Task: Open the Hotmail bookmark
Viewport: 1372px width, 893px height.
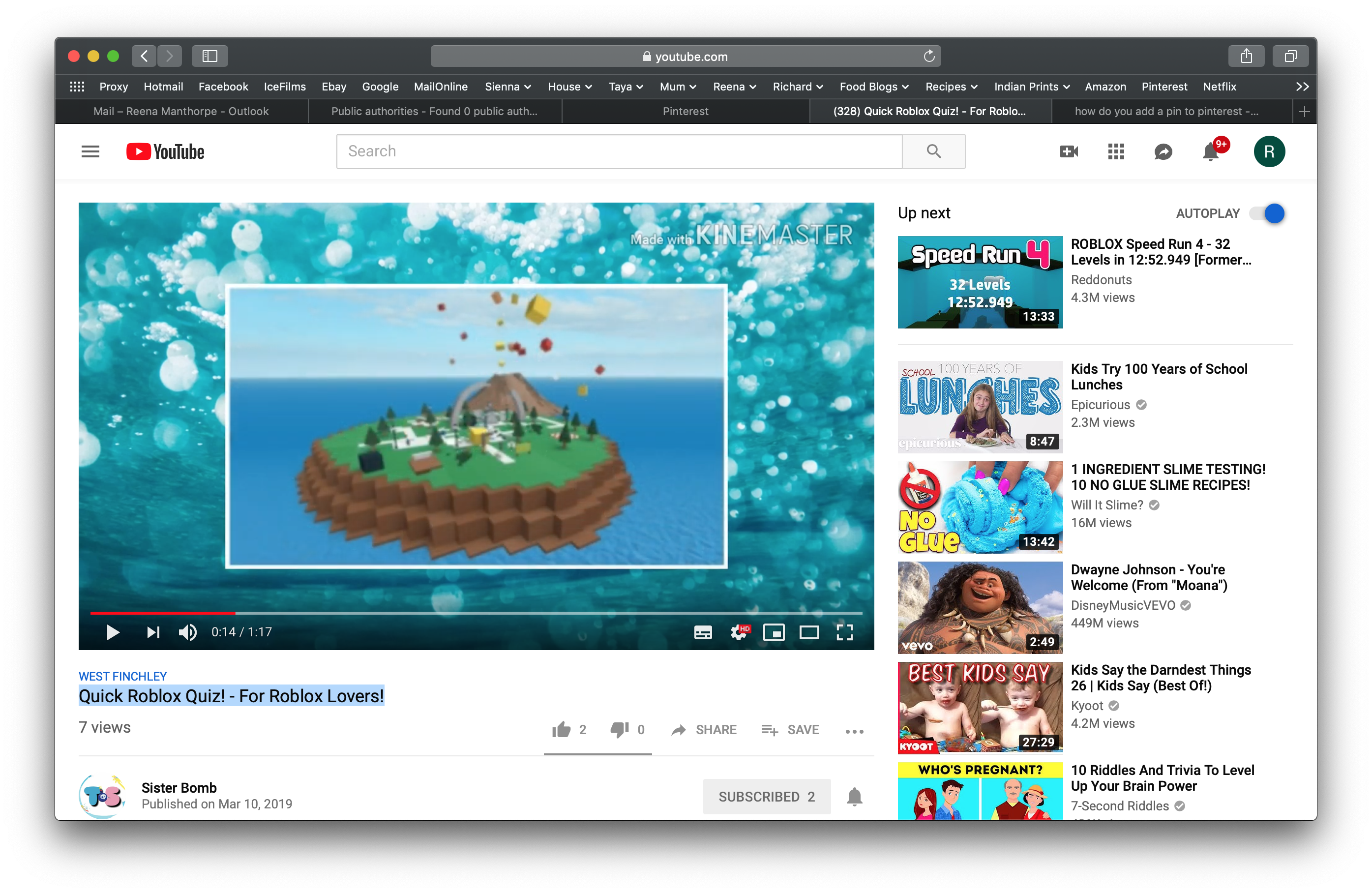Action: click(x=163, y=87)
